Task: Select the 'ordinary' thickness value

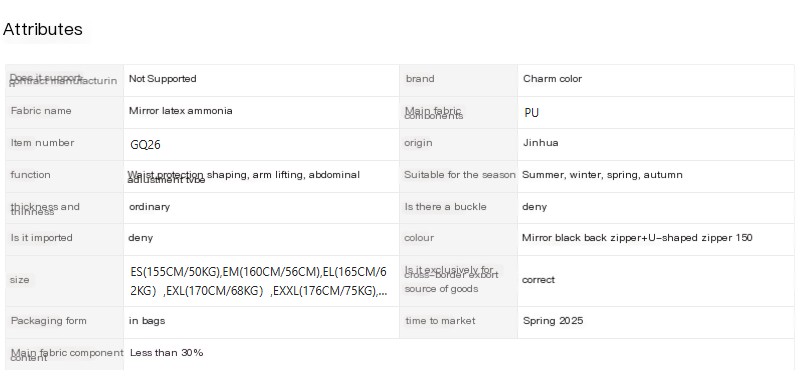Action: [x=149, y=207]
